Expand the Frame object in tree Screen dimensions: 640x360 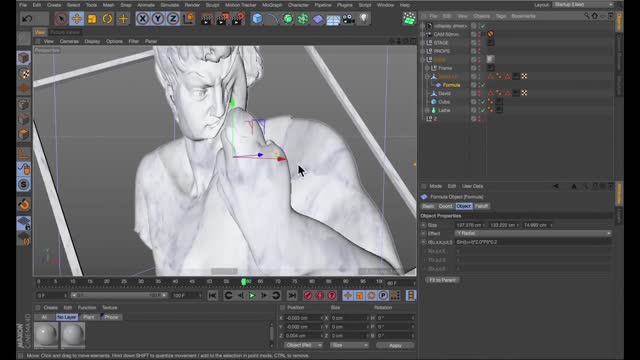tap(427, 68)
